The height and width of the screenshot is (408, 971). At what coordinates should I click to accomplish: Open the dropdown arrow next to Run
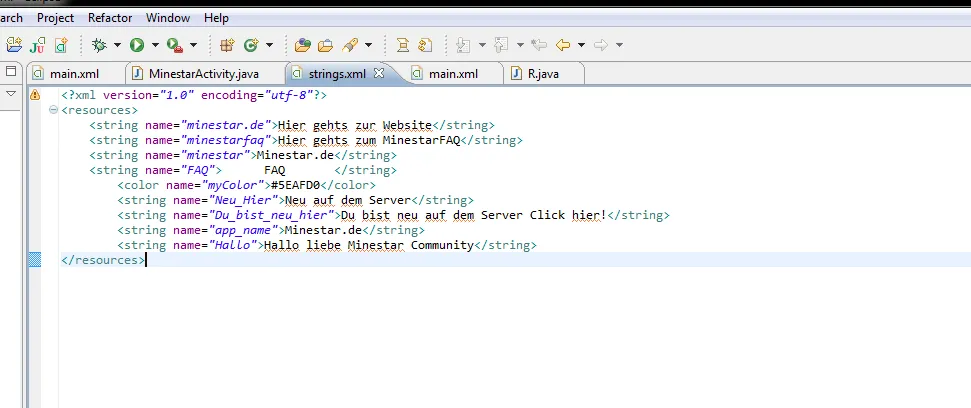(155, 45)
